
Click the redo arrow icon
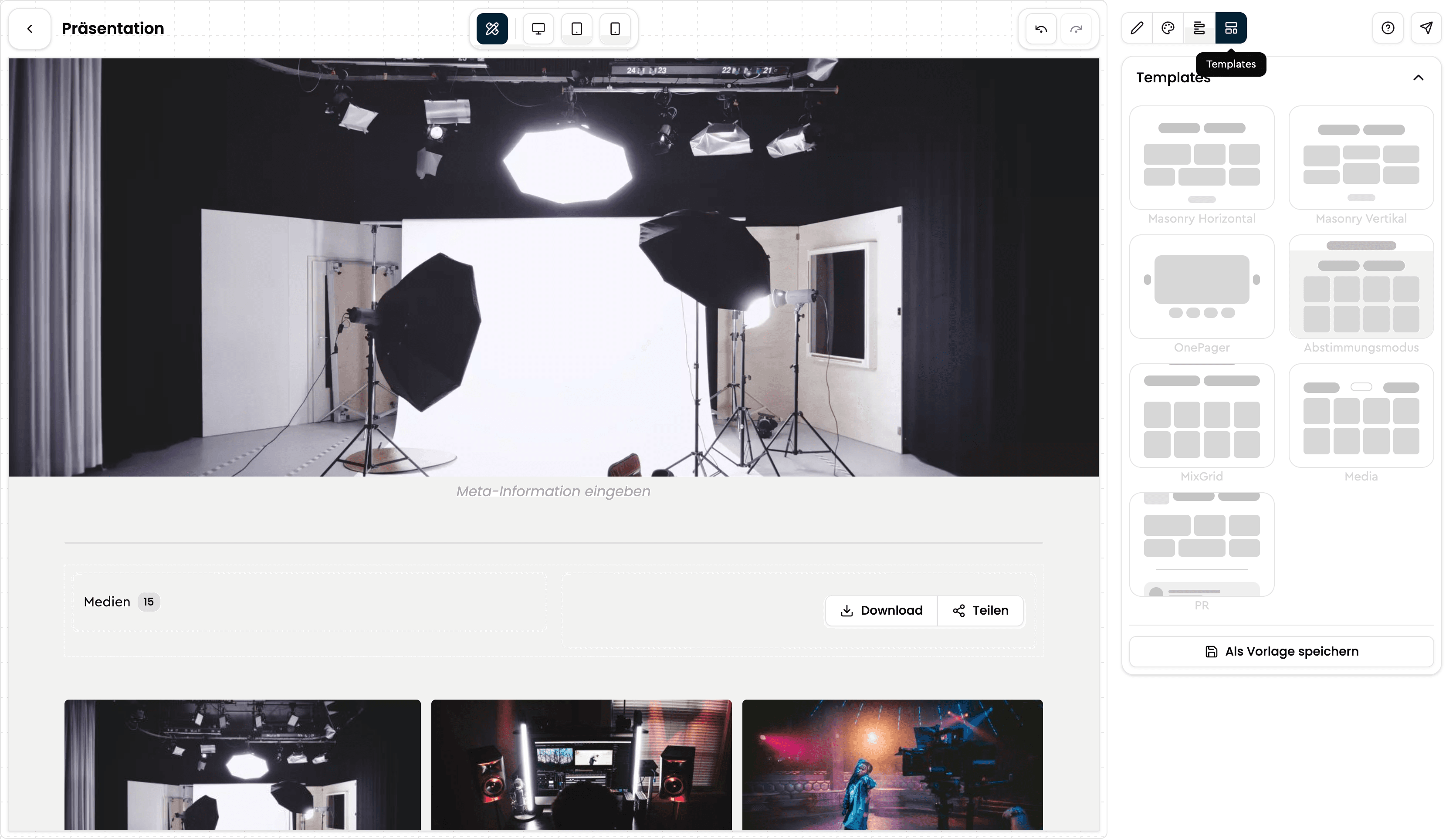[x=1076, y=28]
